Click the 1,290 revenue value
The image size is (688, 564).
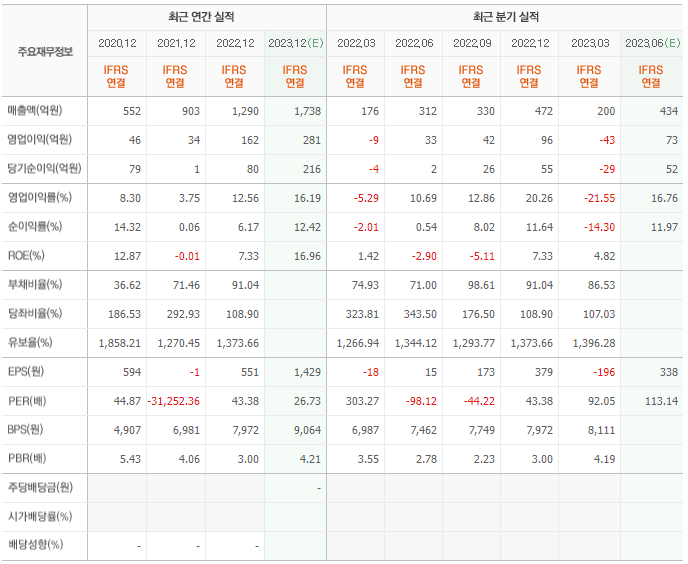pyautogui.click(x=245, y=111)
